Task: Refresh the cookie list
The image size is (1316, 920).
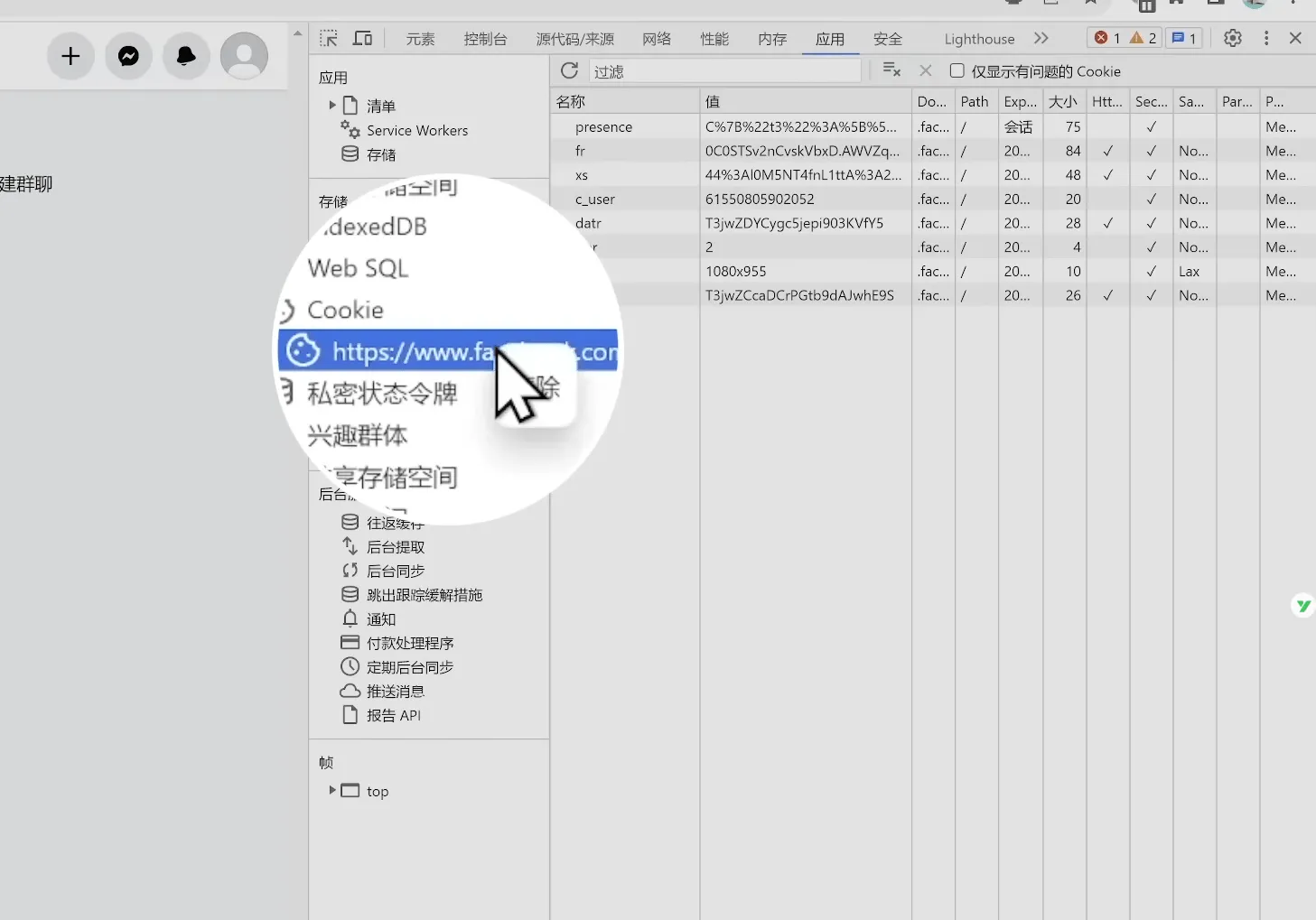Action: point(569,70)
